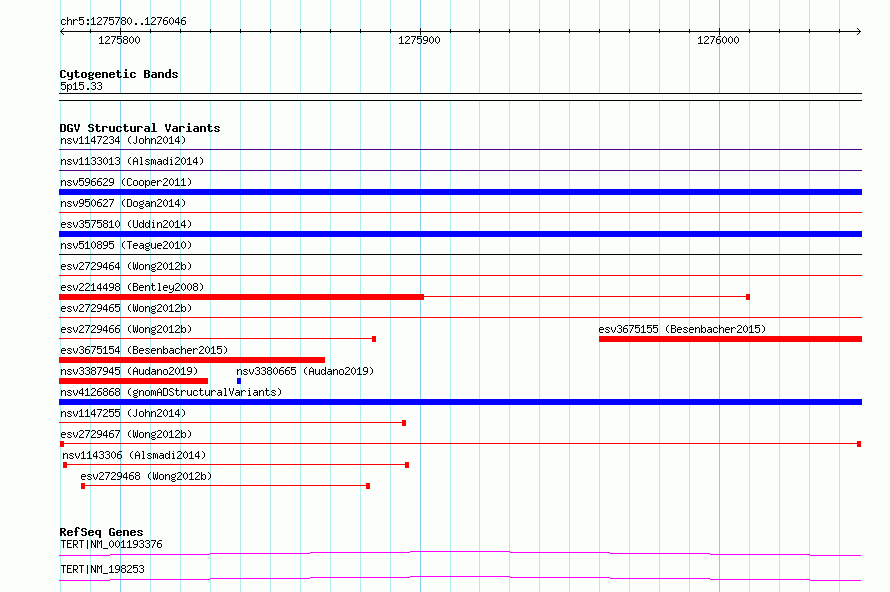The width and height of the screenshot is (890, 592).
Task: Open variant esv2729468 (Wong2012b)
Action: click(x=146, y=476)
